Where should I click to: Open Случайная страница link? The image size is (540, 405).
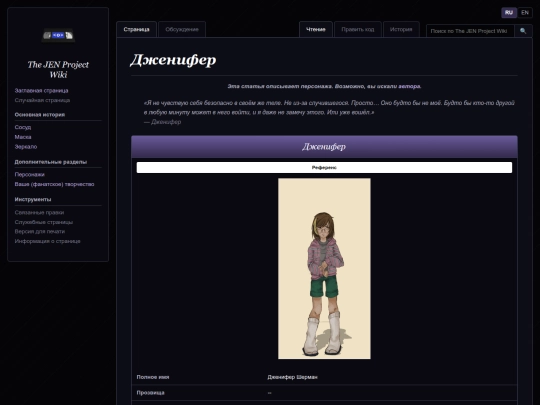42,100
